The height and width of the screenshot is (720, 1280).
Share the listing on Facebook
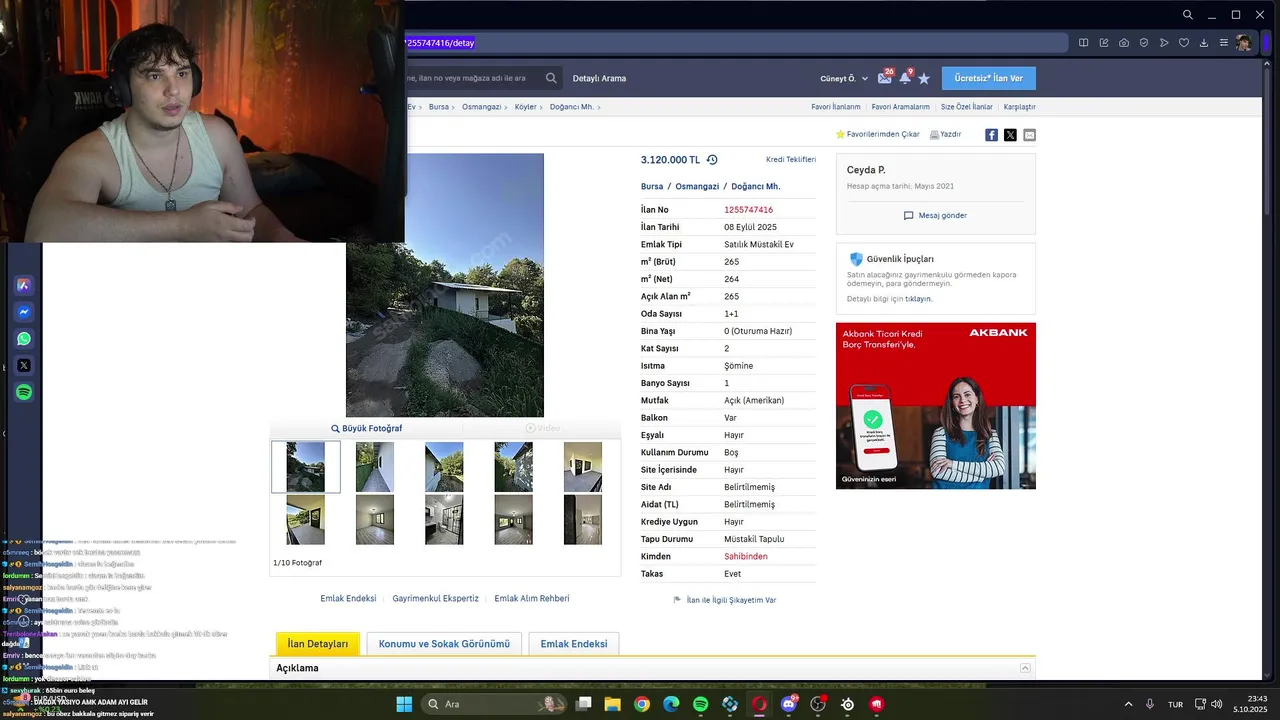click(991, 135)
